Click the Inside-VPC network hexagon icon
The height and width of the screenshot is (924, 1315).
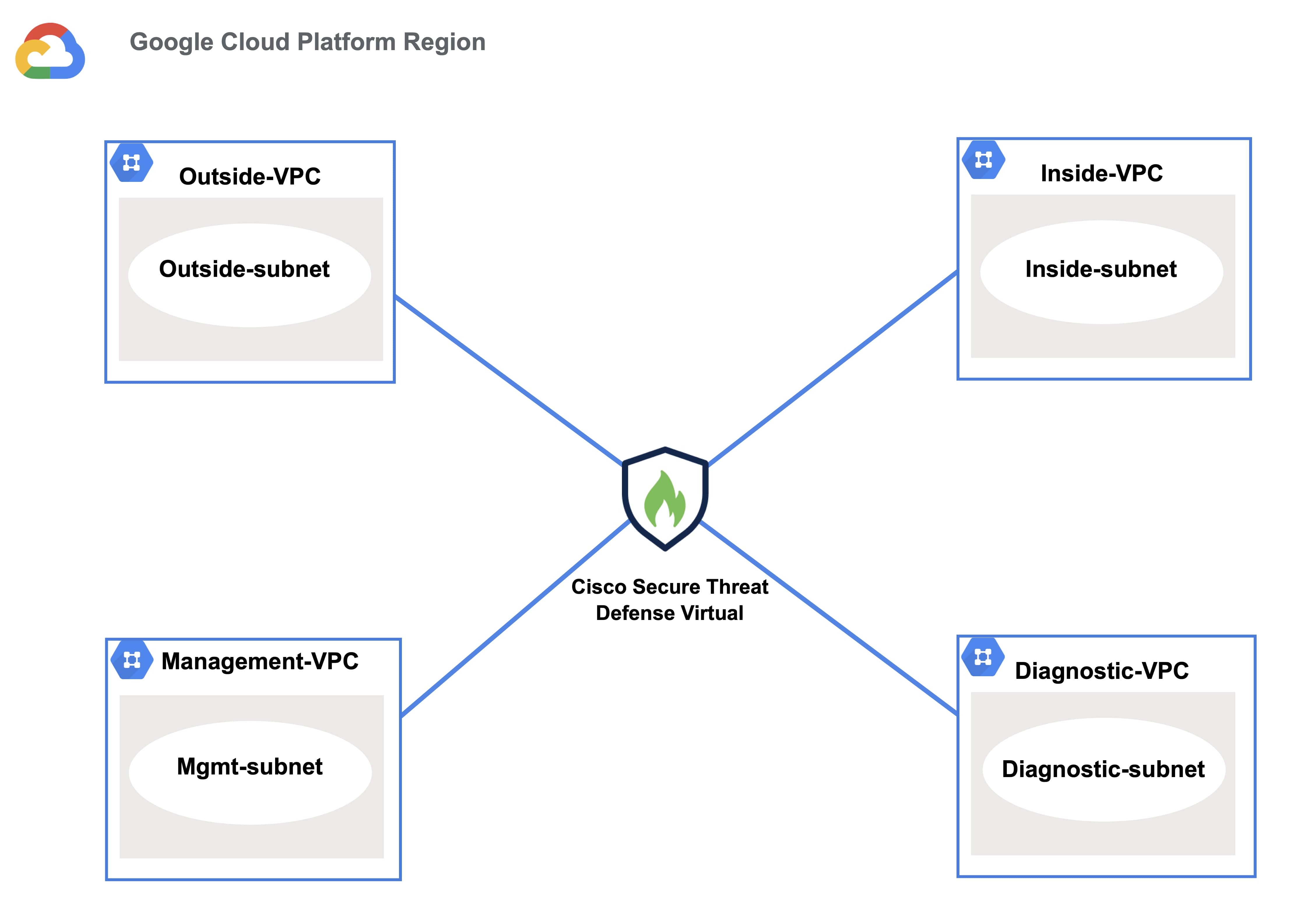pos(983,159)
